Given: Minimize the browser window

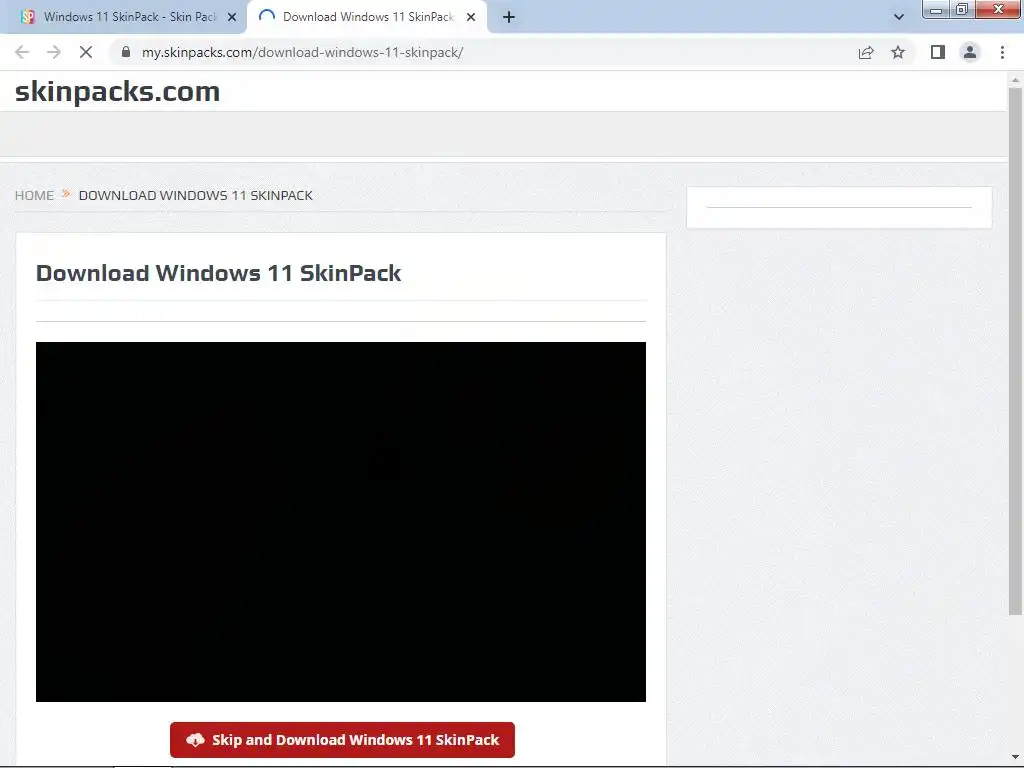Looking at the screenshot, I should 936,10.
